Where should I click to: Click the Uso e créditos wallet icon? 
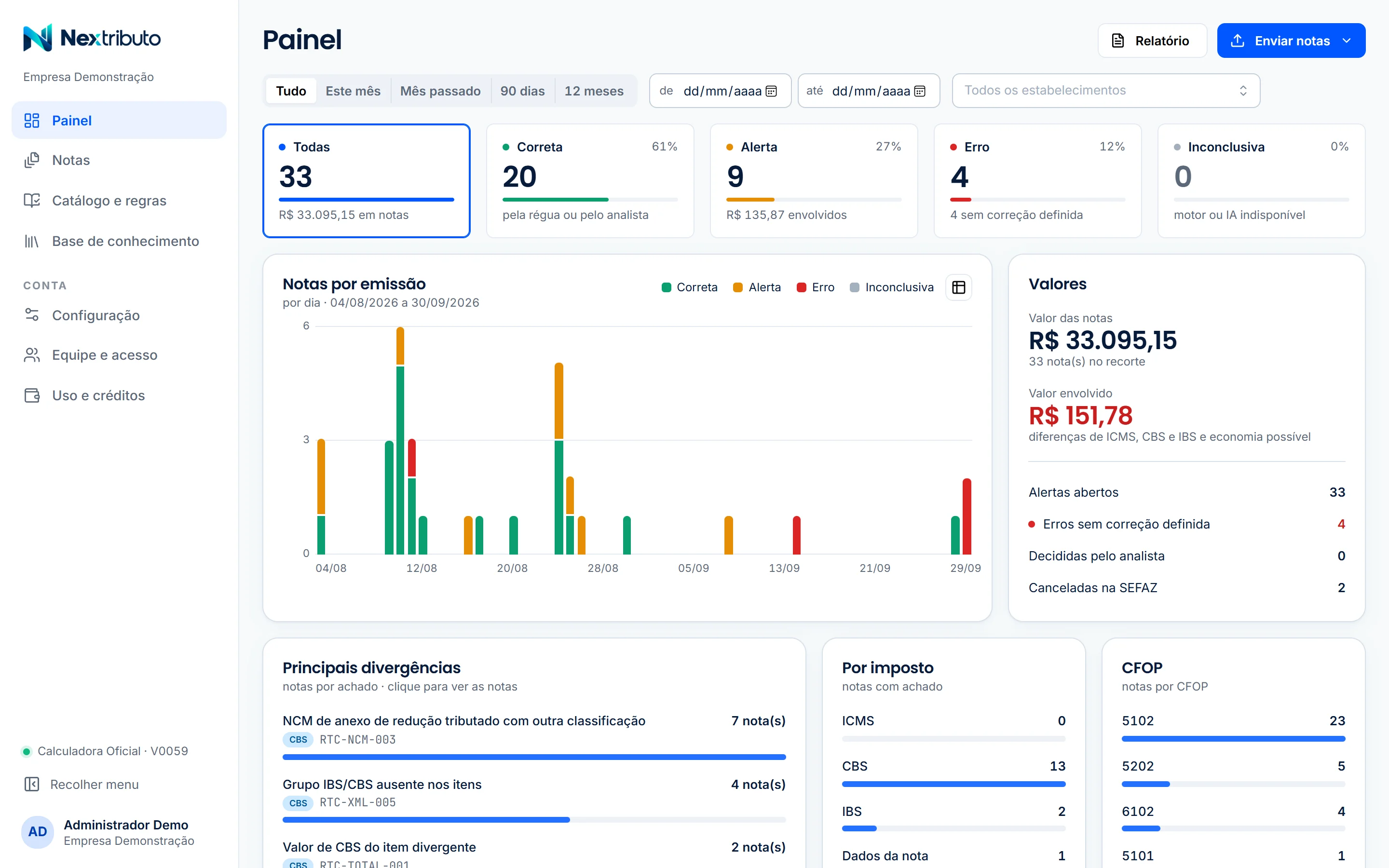coord(31,395)
